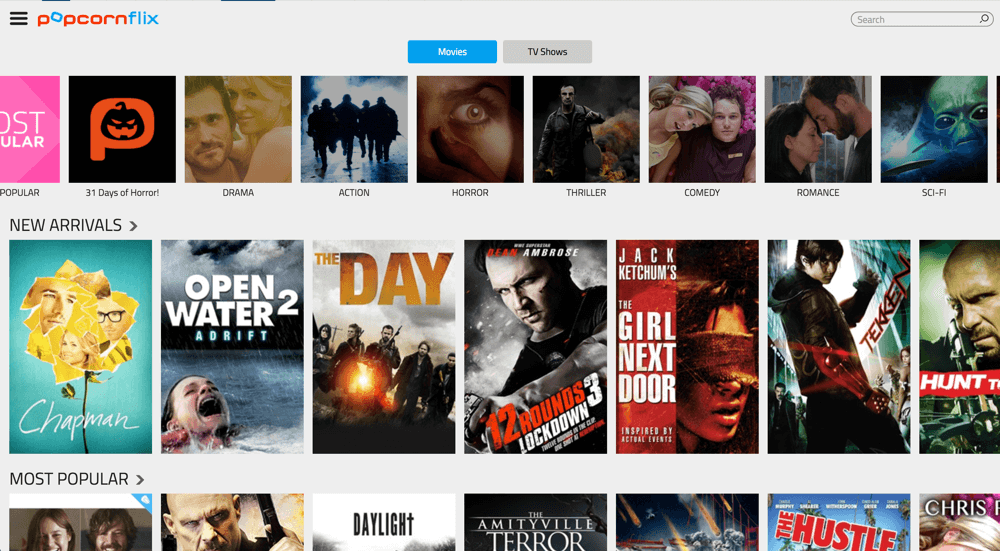The width and height of the screenshot is (1000, 551).
Task: Click the DRAMA text label
Action: point(238,193)
